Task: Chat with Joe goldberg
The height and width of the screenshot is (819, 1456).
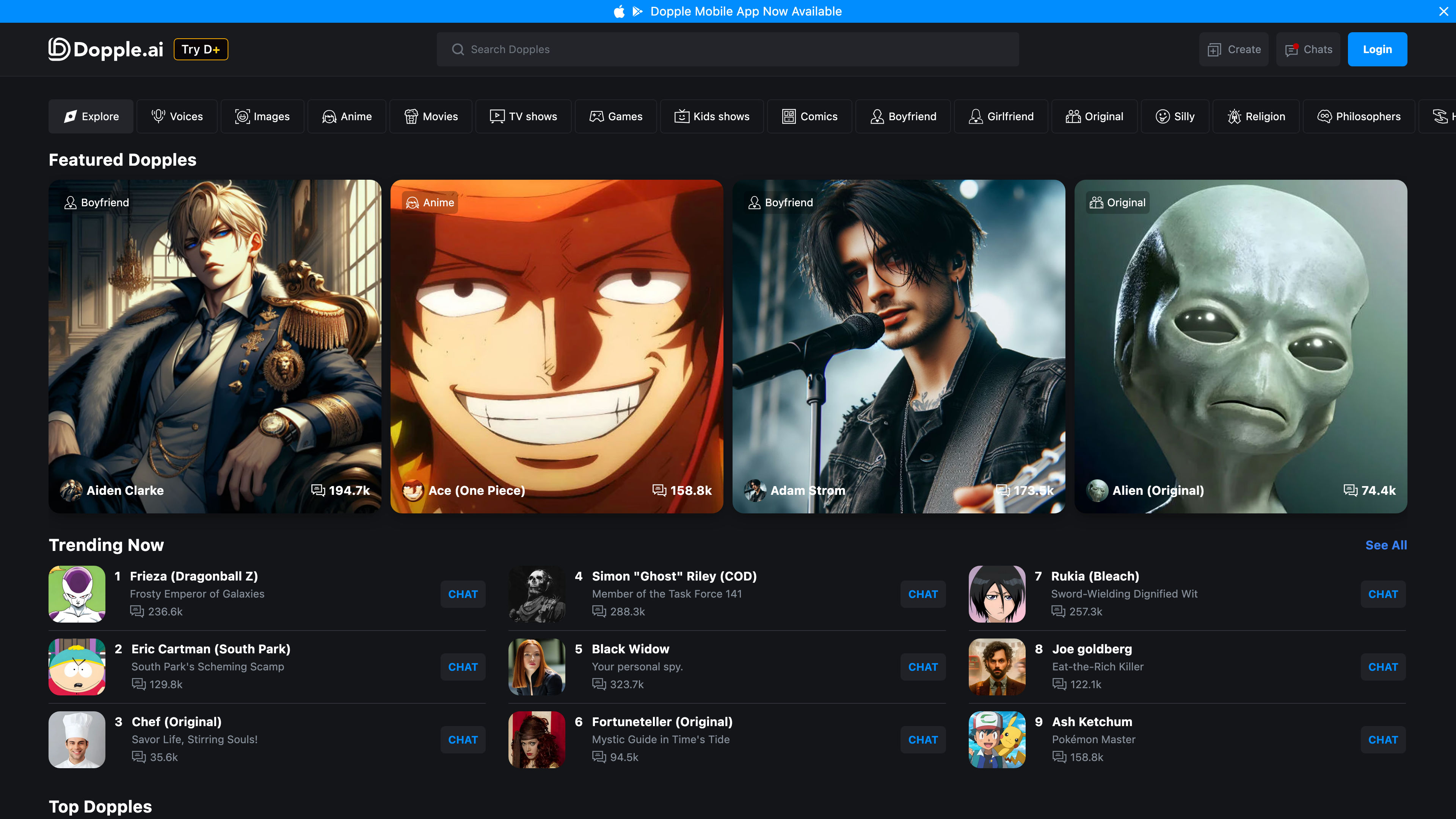Action: click(x=1383, y=667)
